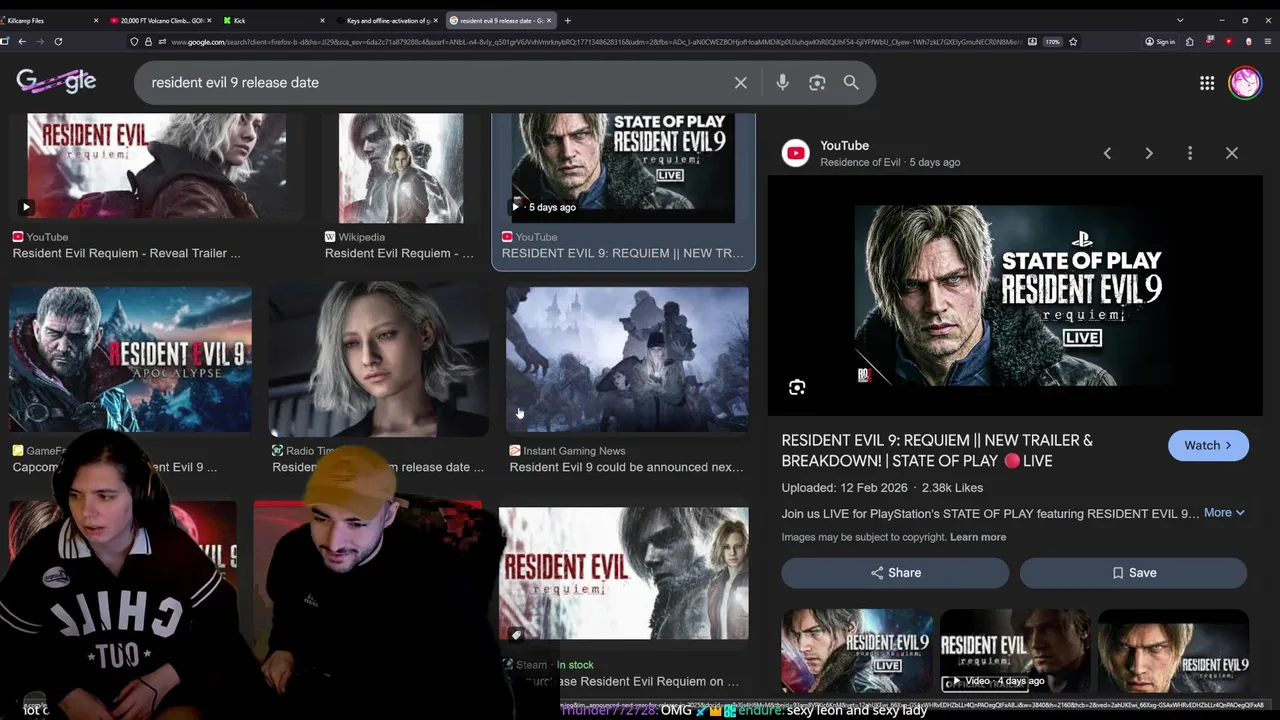Image resolution: width=1280 pixels, height=720 pixels.
Task: Open the Learn more copyright link
Action: click(x=978, y=537)
